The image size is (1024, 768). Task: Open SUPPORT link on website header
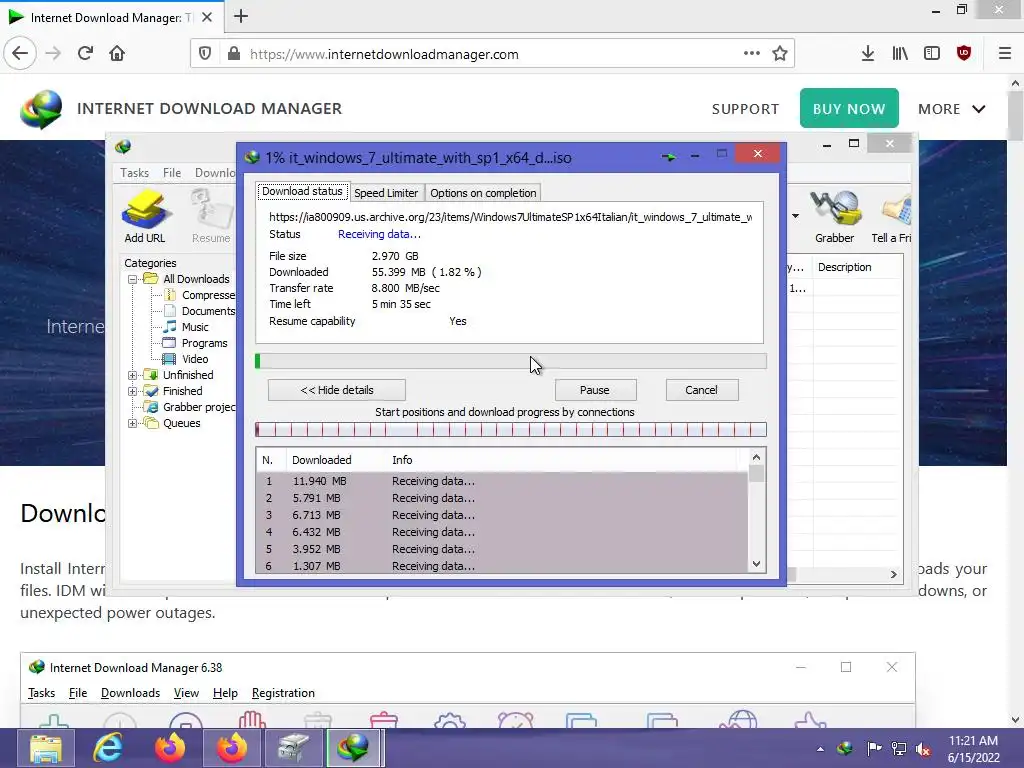click(745, 109)
